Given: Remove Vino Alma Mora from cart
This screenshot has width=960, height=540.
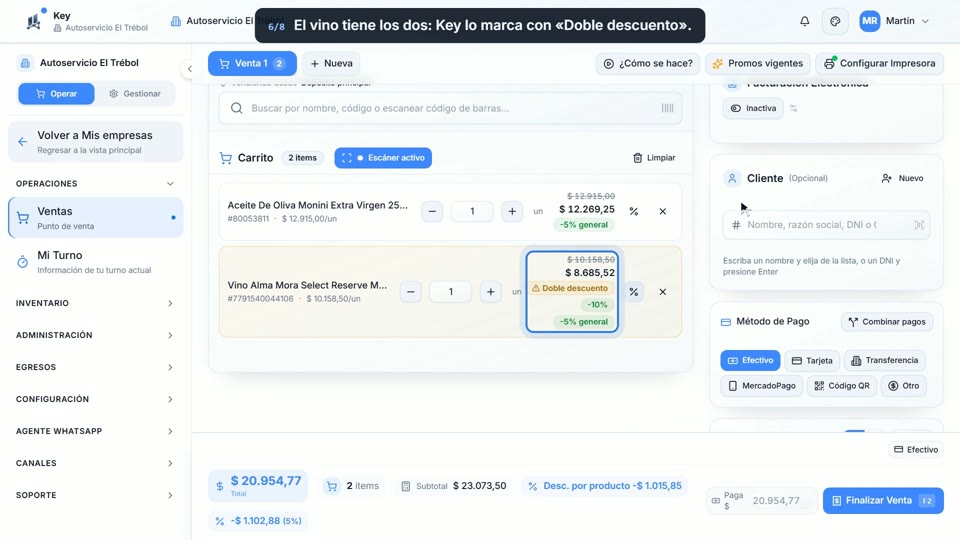Looking at the screenshot, I should pos(662,292).
